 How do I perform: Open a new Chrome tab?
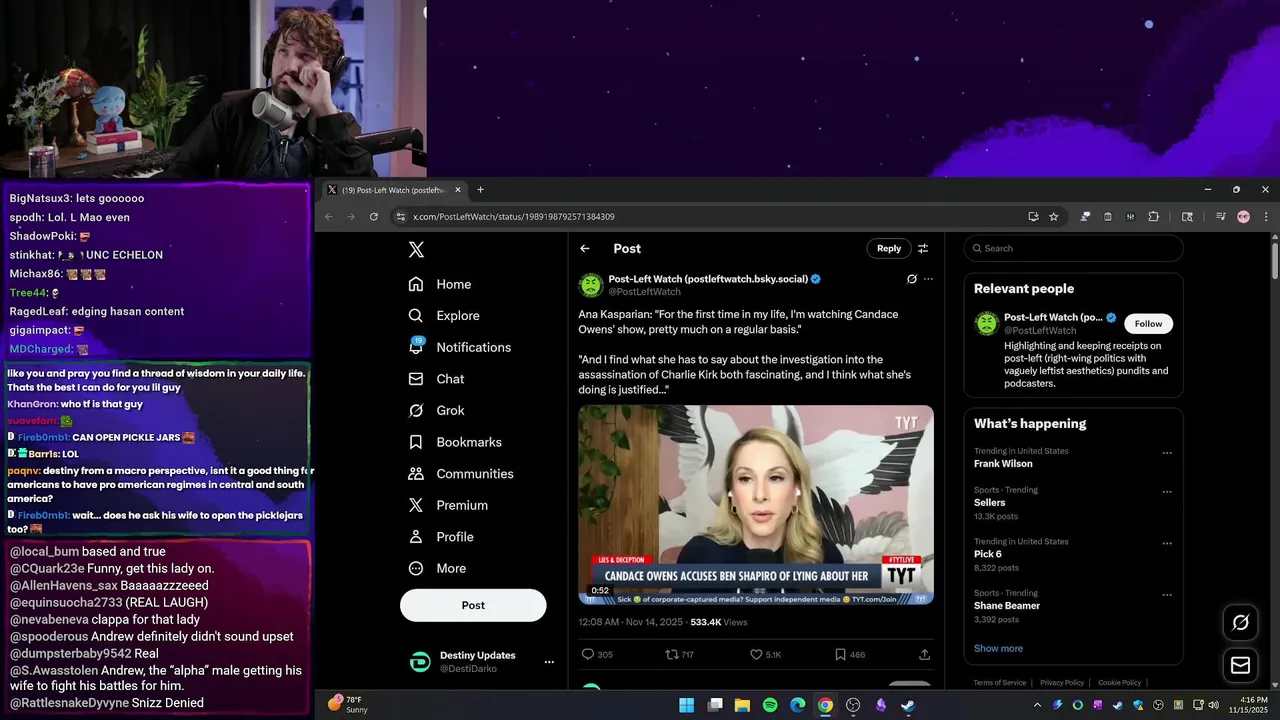[x=480, y=190]
